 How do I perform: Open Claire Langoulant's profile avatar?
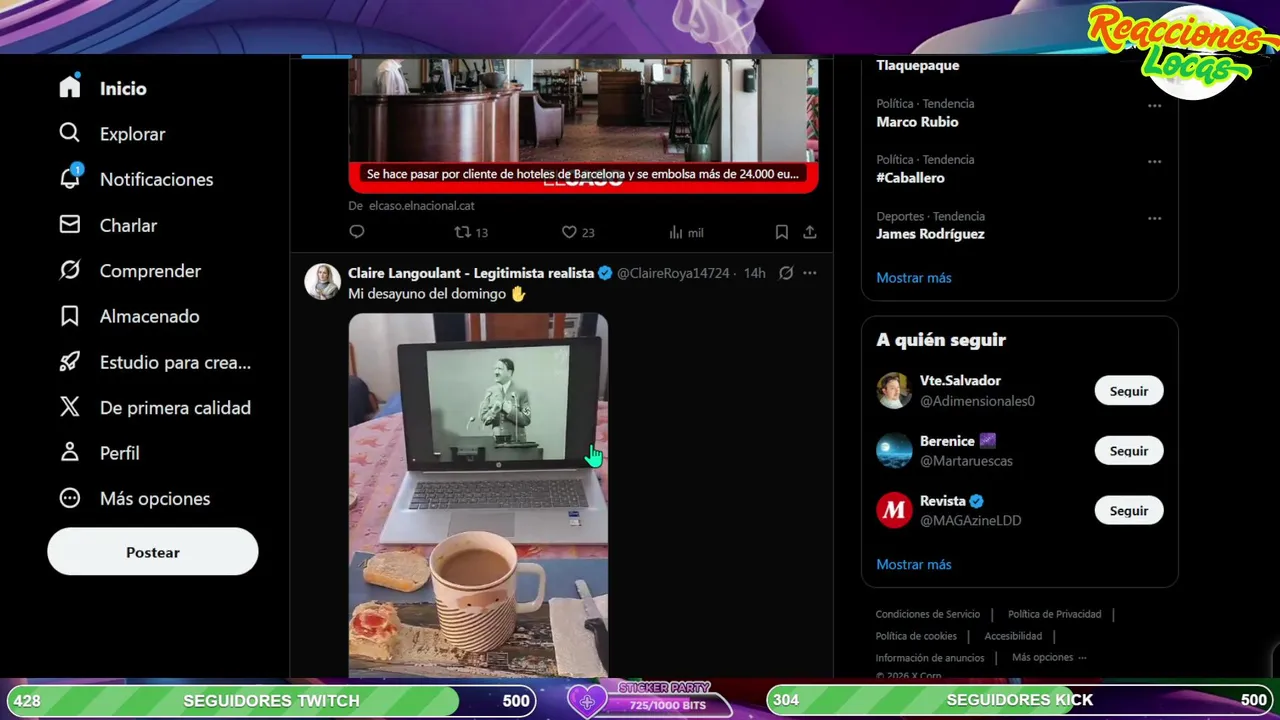pos(322,282)
